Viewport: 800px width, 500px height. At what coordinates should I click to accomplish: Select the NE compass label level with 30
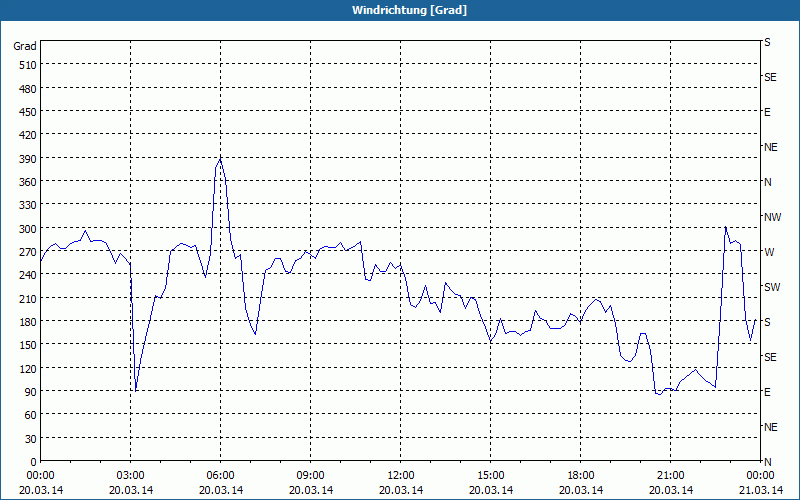coord(771,427)
